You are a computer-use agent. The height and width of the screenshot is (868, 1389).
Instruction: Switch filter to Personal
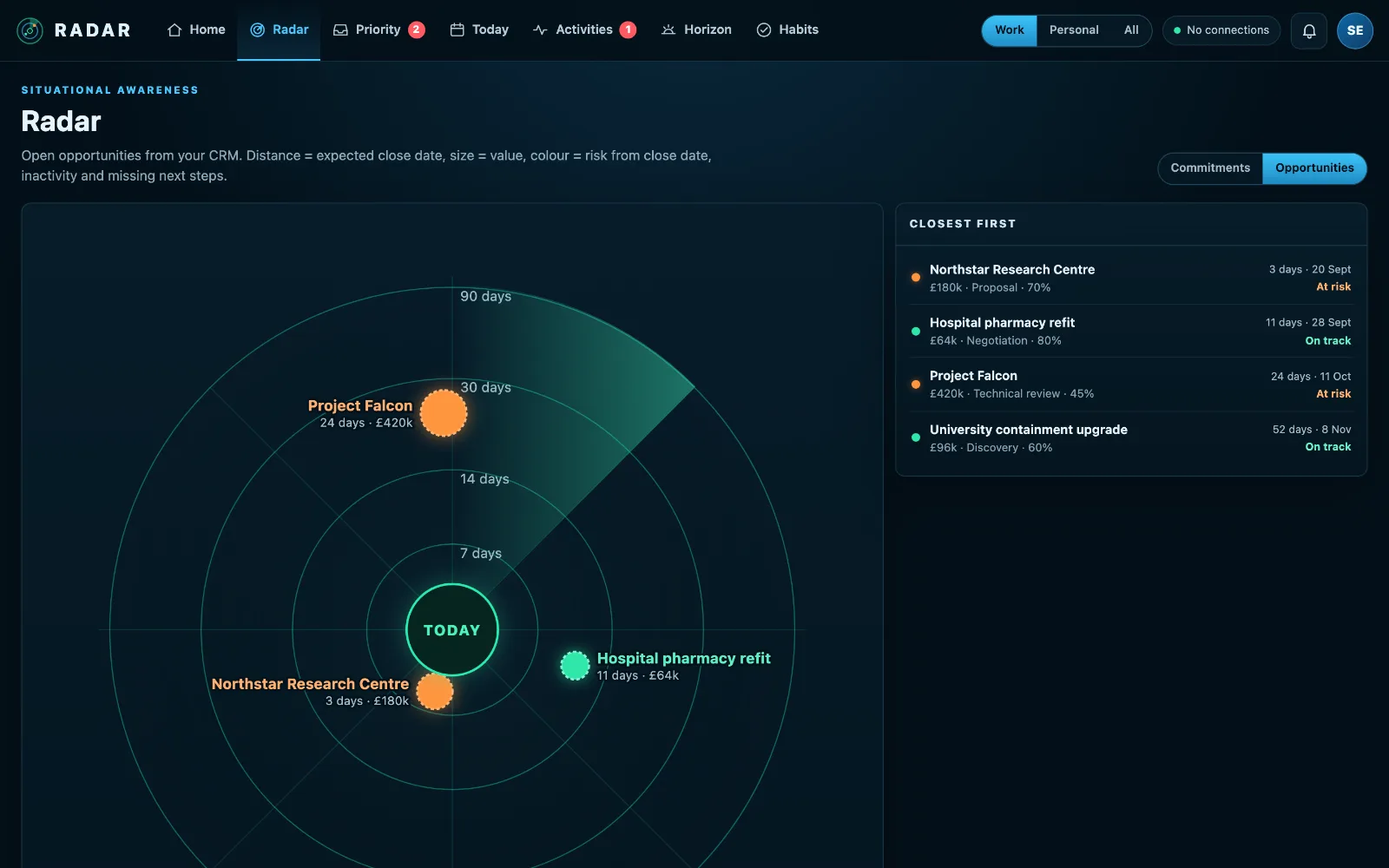(x=1074, y=30)
